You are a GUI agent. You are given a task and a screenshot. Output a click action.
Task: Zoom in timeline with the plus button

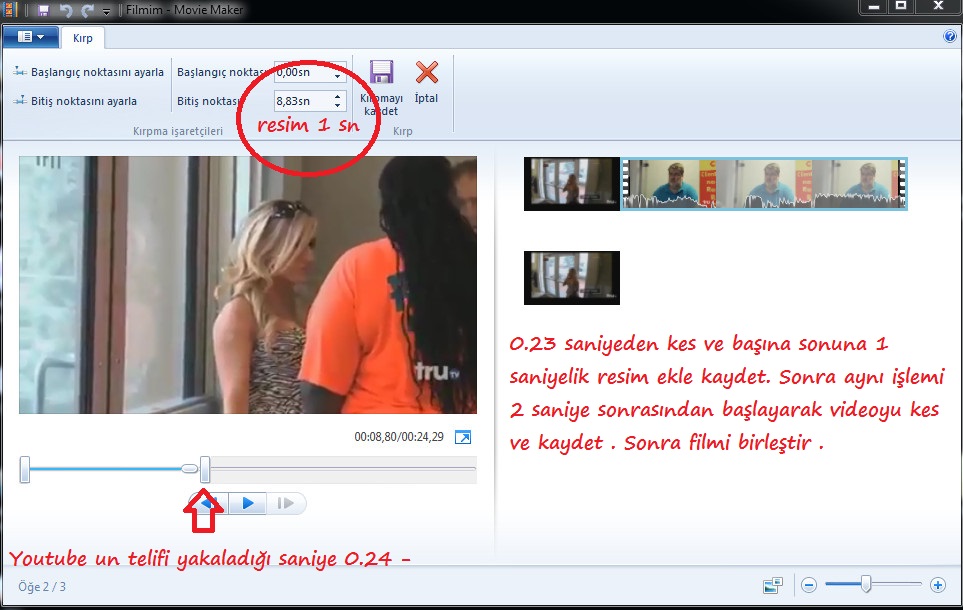point(937,585)
